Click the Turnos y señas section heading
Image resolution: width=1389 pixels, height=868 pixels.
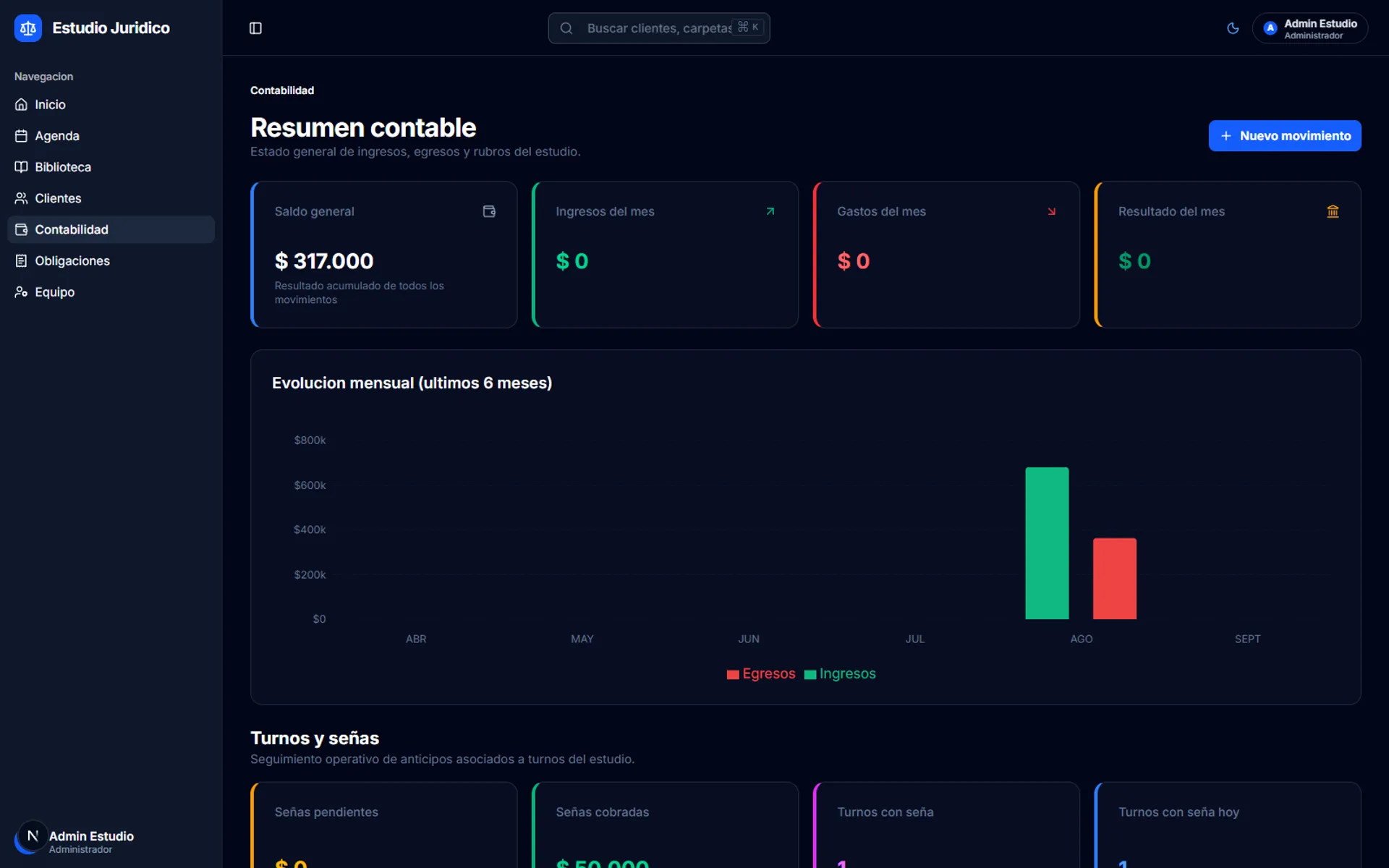coord(315,738)
